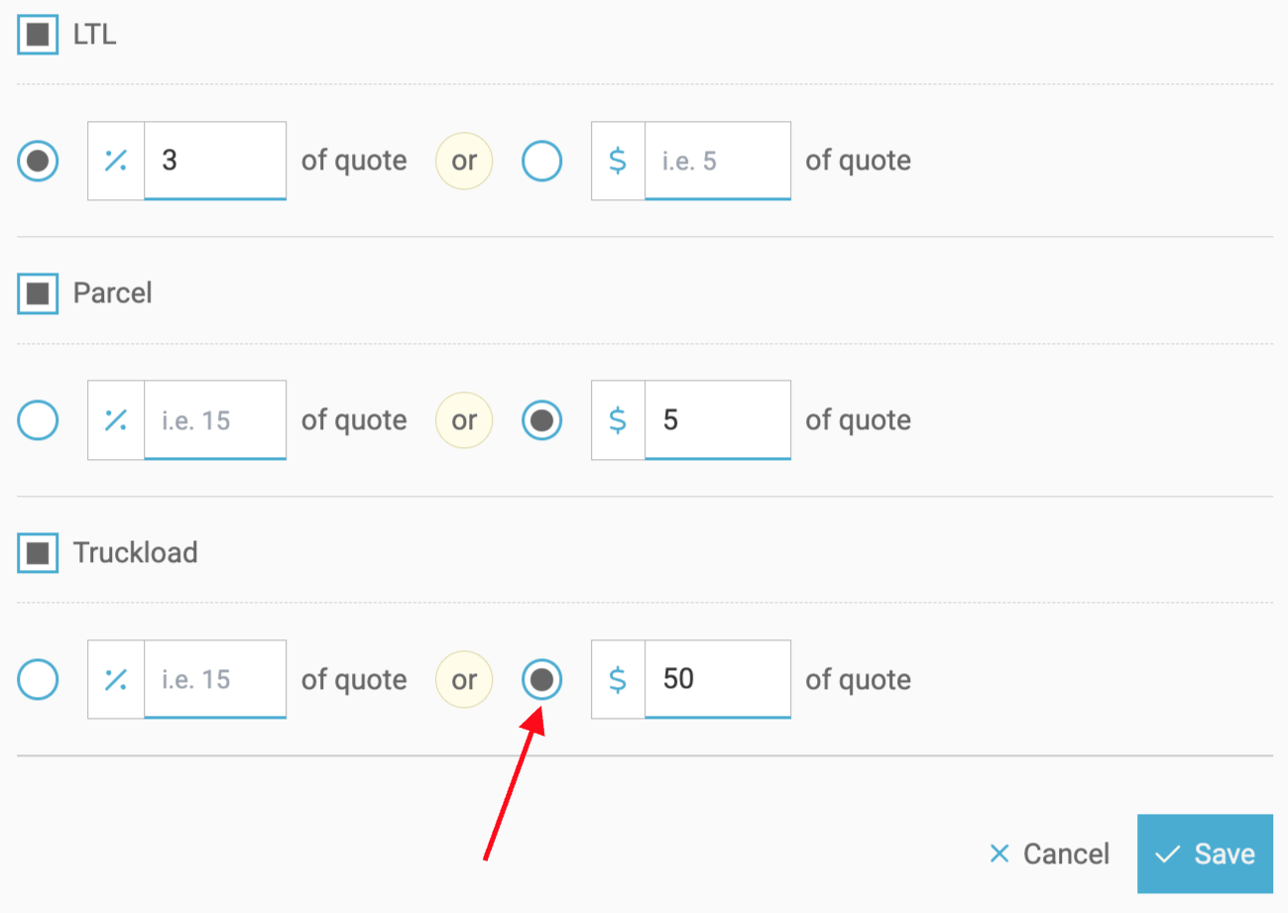This screenshot has height=913, width=1288.
Task: Click the percent icon in the Parcel row
Action: pyautogui.click(x=114, y=420)
